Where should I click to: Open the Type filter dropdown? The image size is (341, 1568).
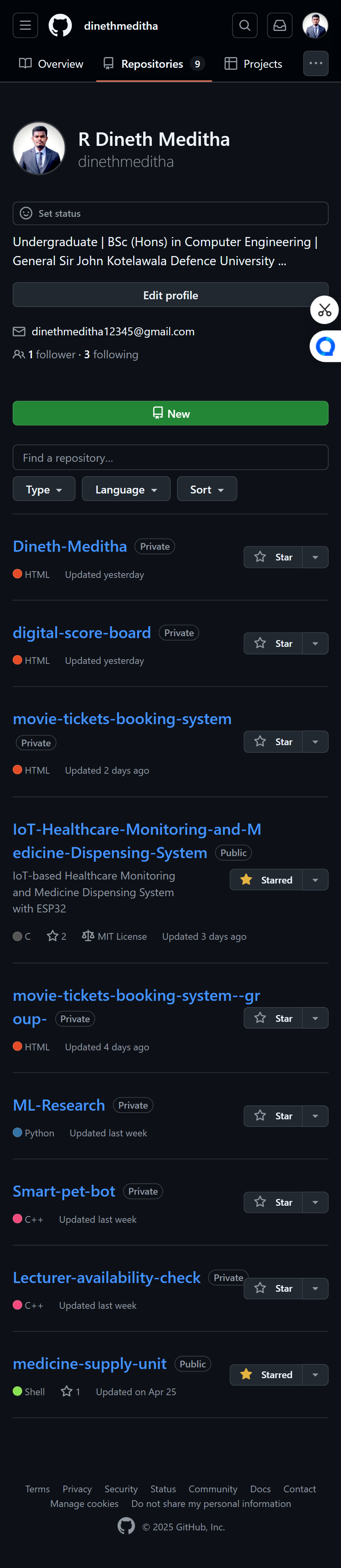pyautogui.click(x=43, y=489)
